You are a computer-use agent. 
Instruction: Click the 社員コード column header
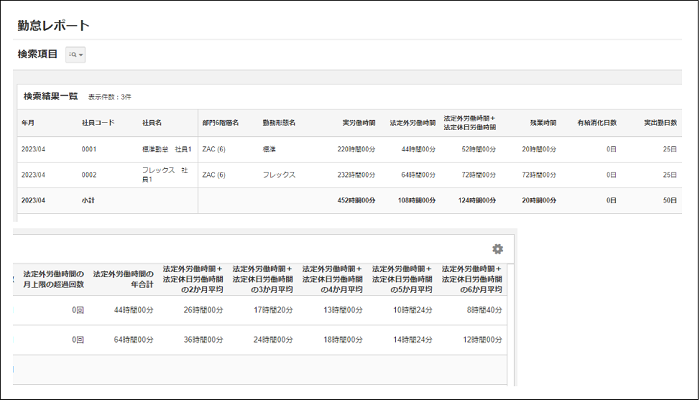click(98, 123)
